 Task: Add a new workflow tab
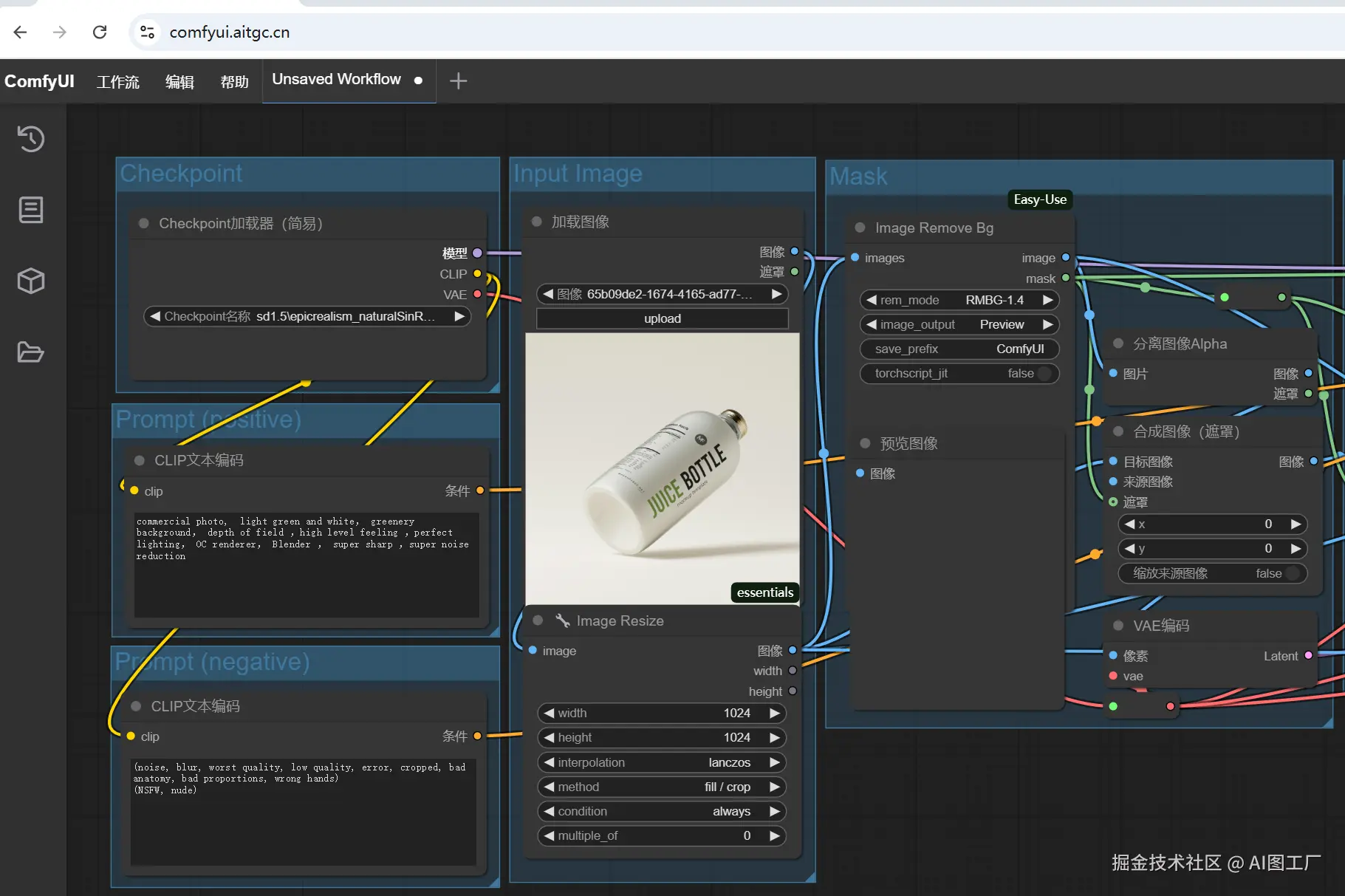pos(458,81)
